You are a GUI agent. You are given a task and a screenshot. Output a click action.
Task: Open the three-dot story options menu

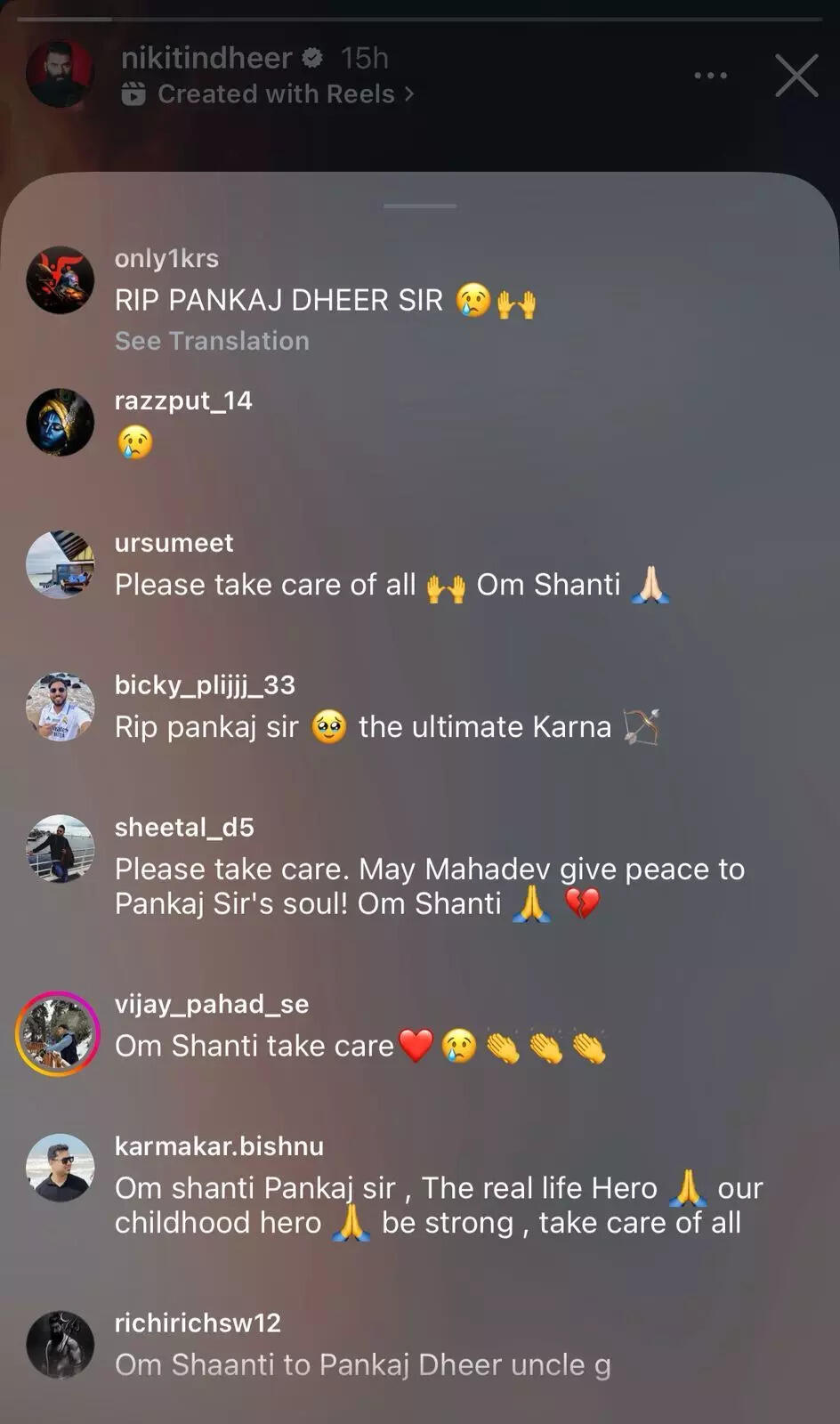click(x=710, y=76)
